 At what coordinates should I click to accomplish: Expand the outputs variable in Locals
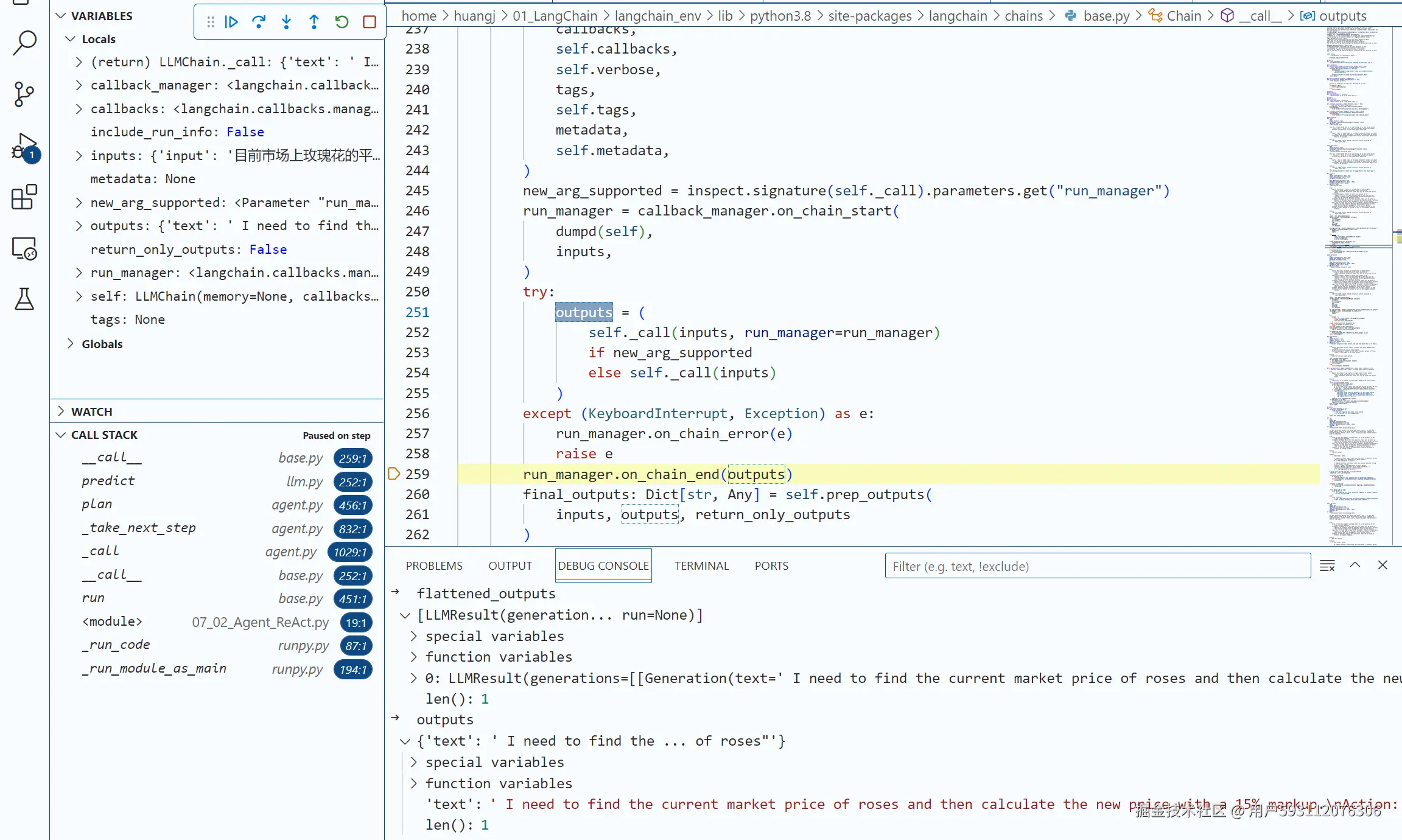79,226
